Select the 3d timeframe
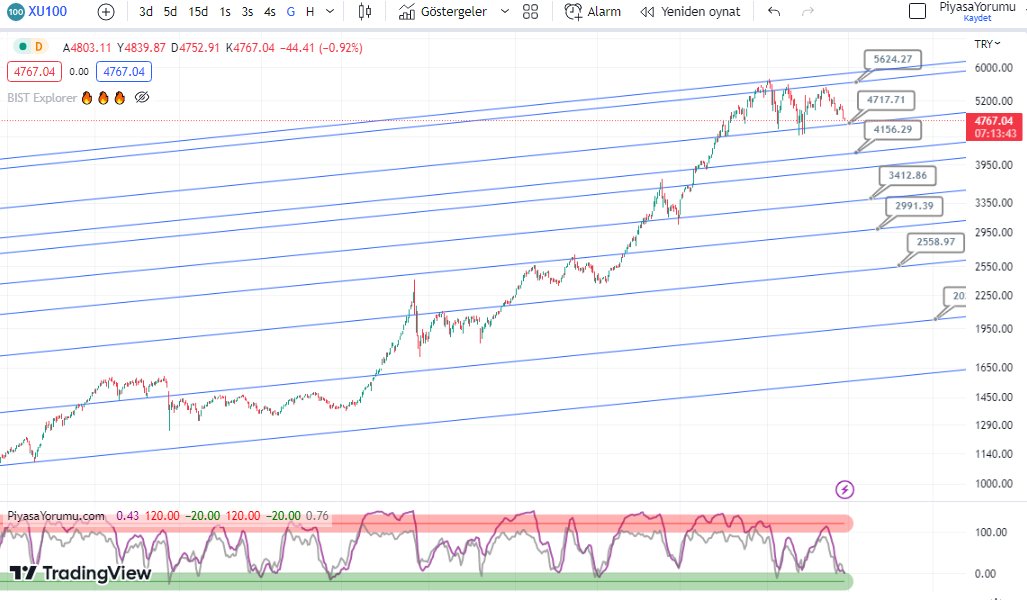This screenshot has height=600, width=1027. point(146,12)
